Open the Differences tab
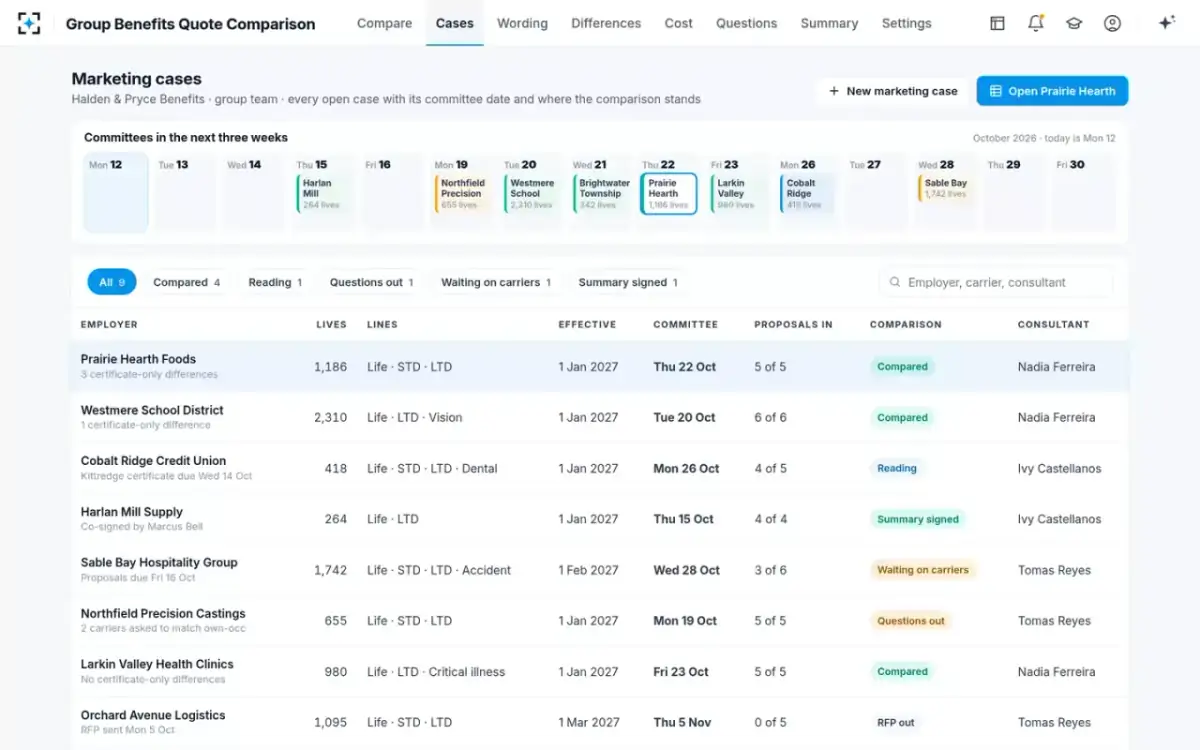1200x750 pixels. click(606, 23)
